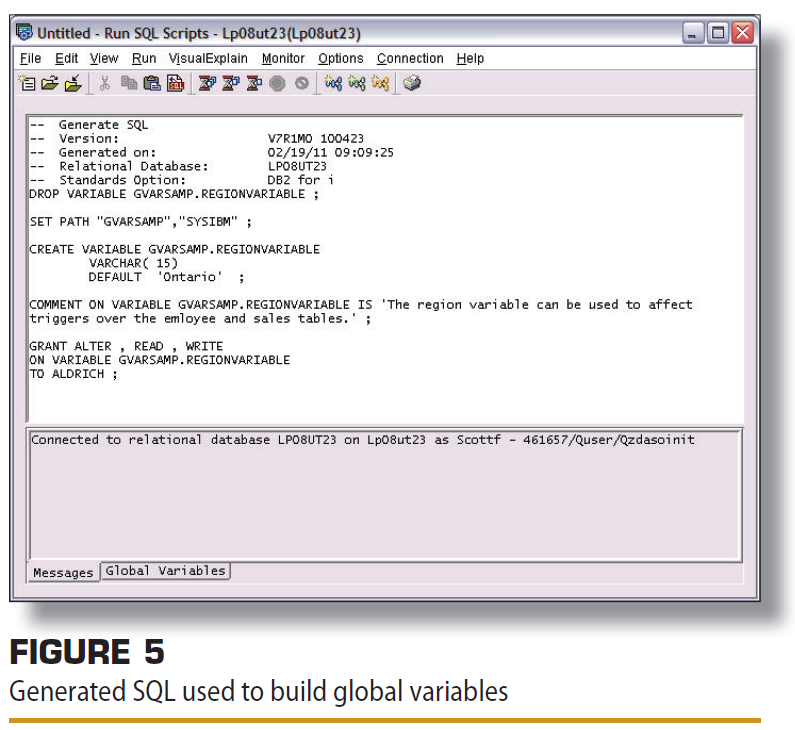This screenshot has height=730, width=795.
Task: Click the first hourglass Run All icon
Action: [x=207, y=83]
